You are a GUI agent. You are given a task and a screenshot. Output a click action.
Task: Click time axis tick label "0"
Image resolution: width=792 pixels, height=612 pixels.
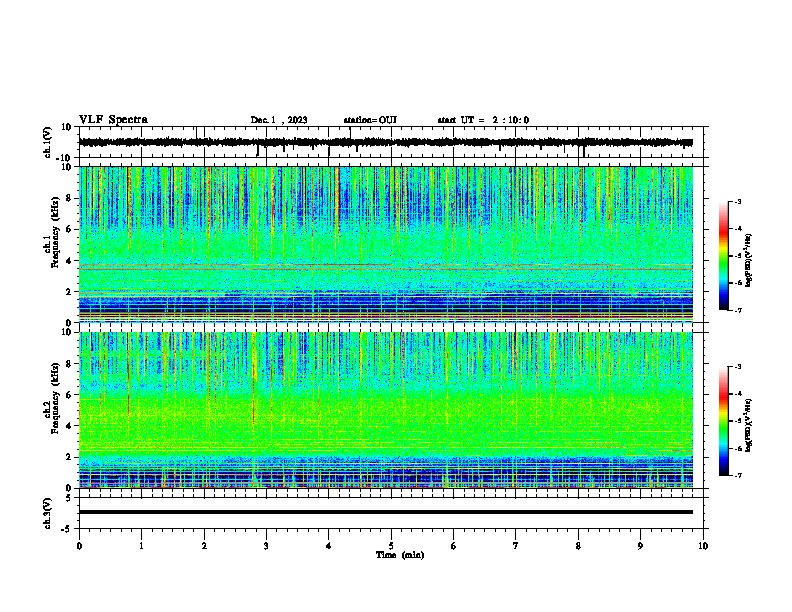(x=79, y=546)
